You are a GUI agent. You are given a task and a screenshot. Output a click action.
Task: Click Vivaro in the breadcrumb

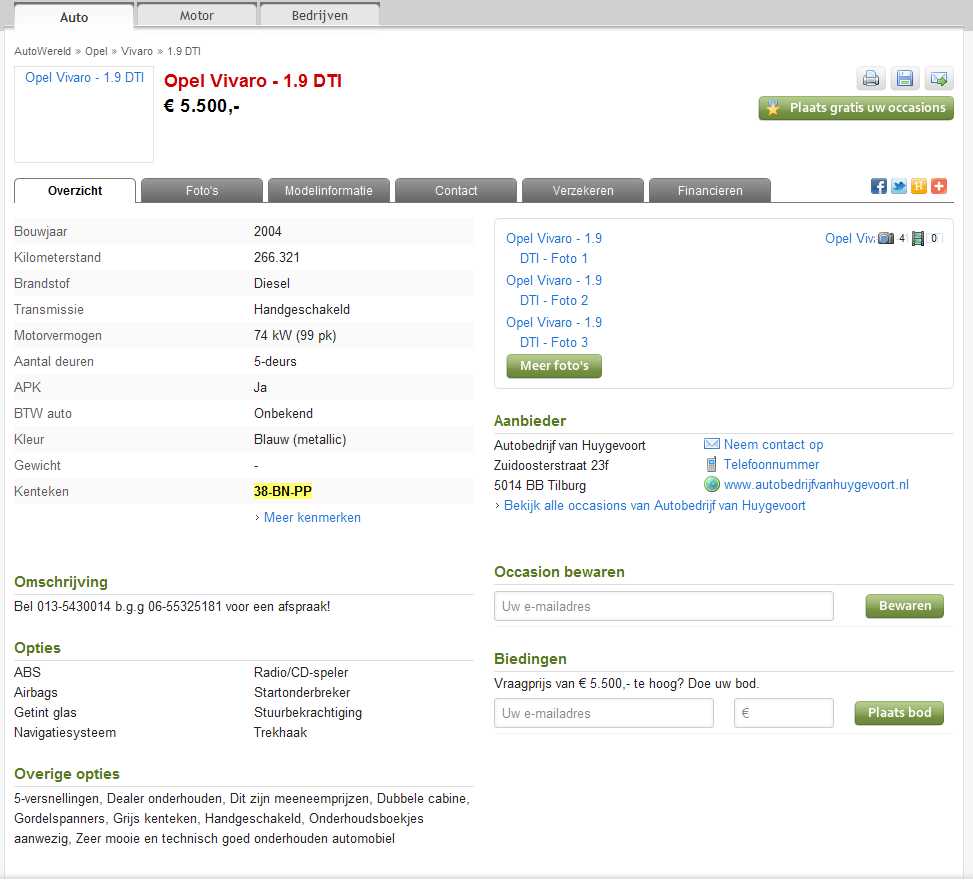137,51
